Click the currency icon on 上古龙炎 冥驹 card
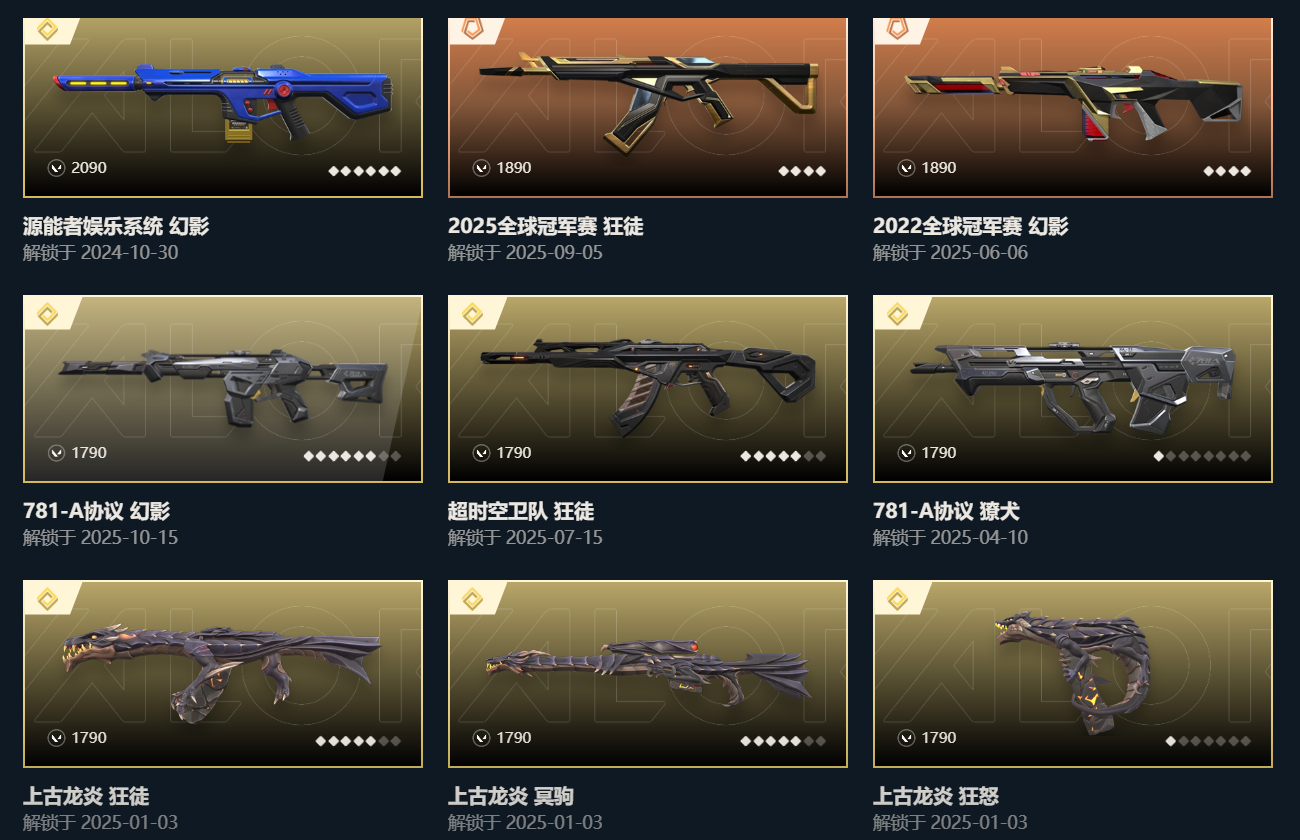 tap(482, 738)
